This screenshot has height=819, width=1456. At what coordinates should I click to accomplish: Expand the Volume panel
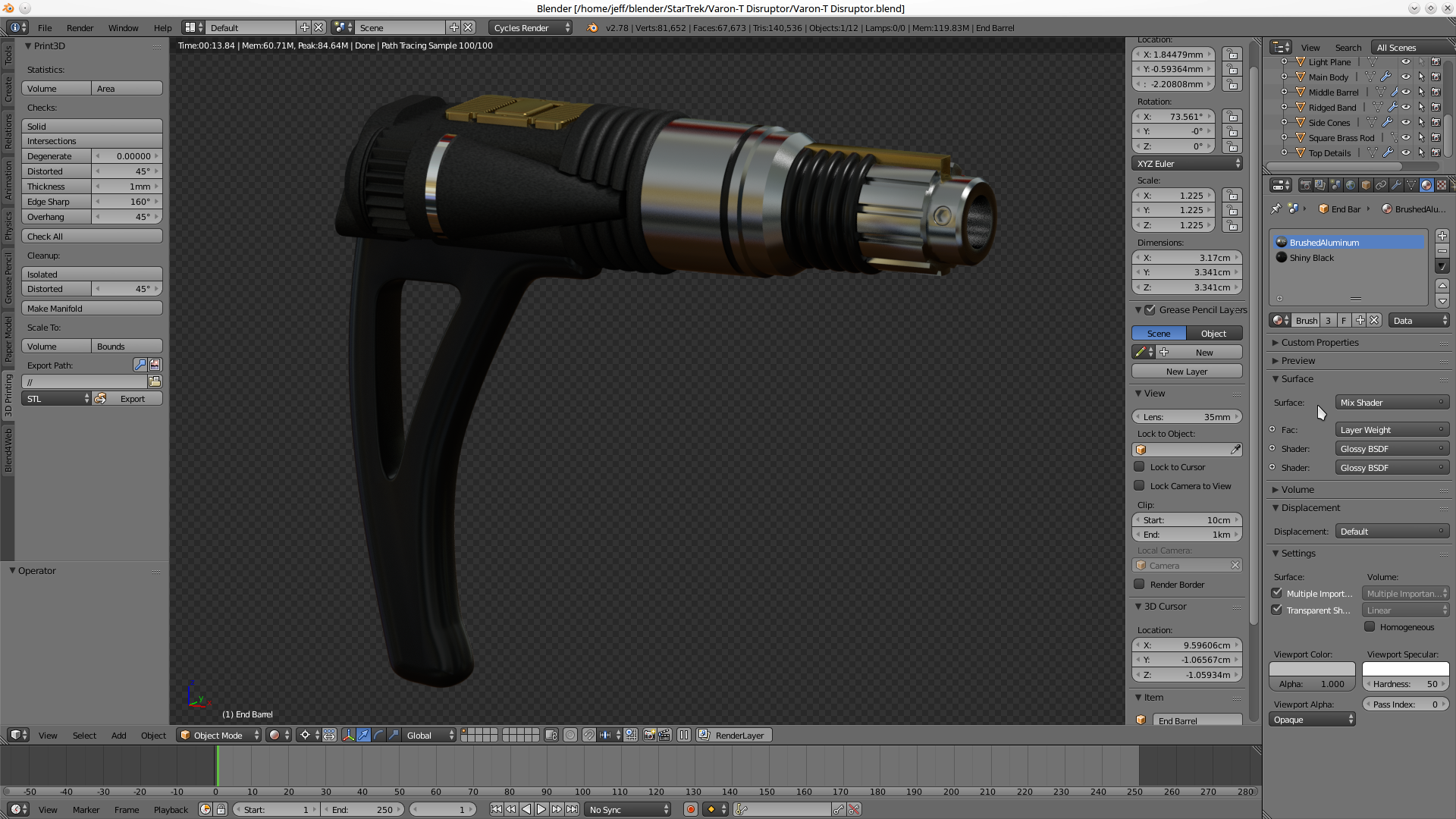tap(1297, 489)
